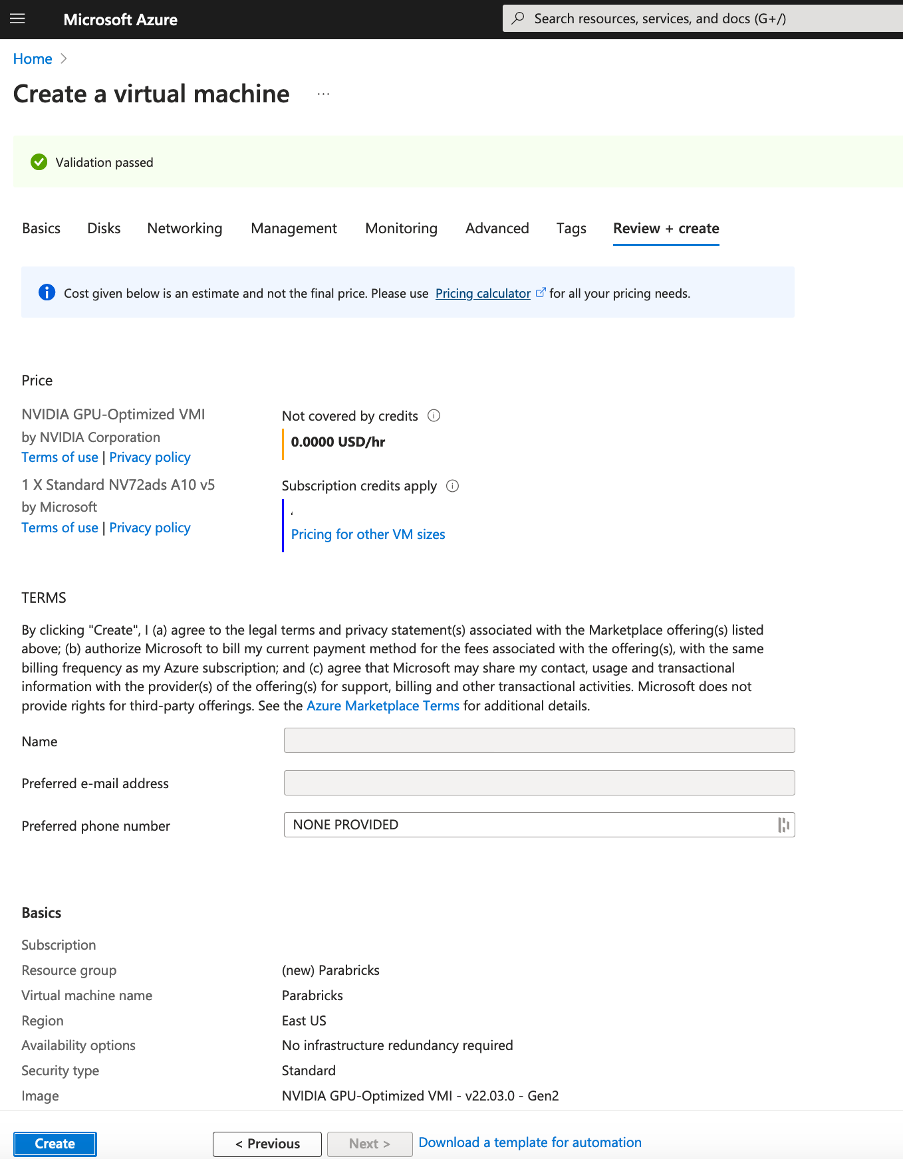Screen dimensions: 904x1160
Task: Click the green Validation passed checkmark
Action: (39, 162)
